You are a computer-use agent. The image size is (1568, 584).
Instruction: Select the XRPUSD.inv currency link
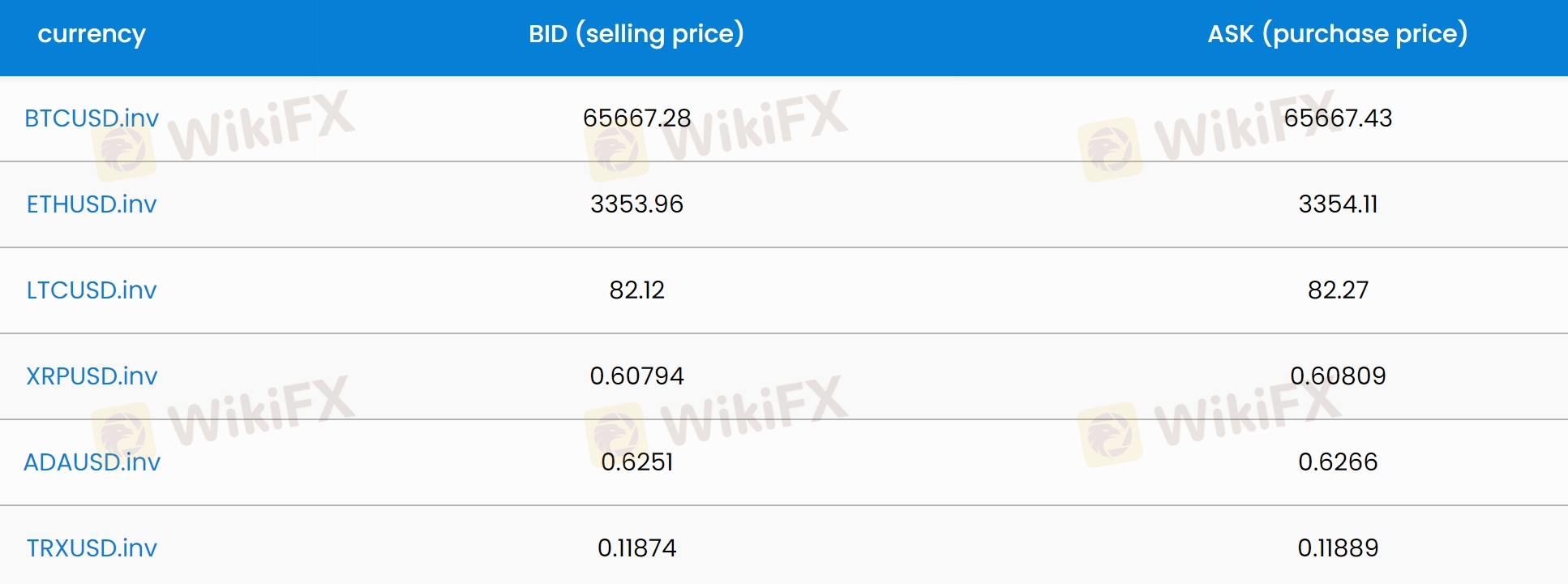(92, 376)
